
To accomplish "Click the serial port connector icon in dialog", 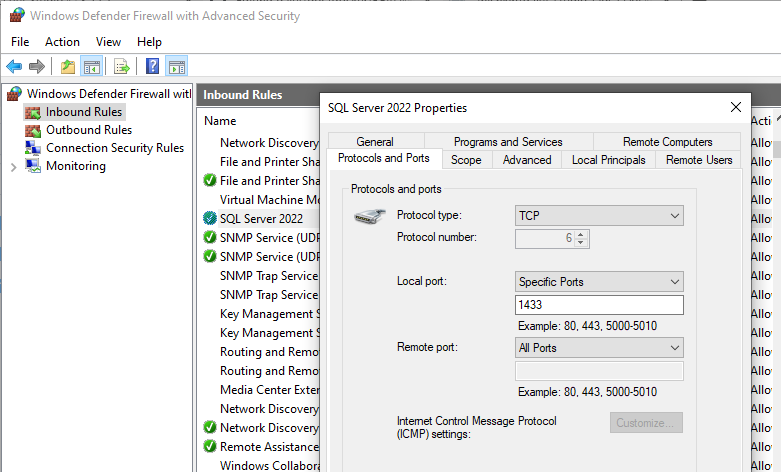I will tap(370, 216).
